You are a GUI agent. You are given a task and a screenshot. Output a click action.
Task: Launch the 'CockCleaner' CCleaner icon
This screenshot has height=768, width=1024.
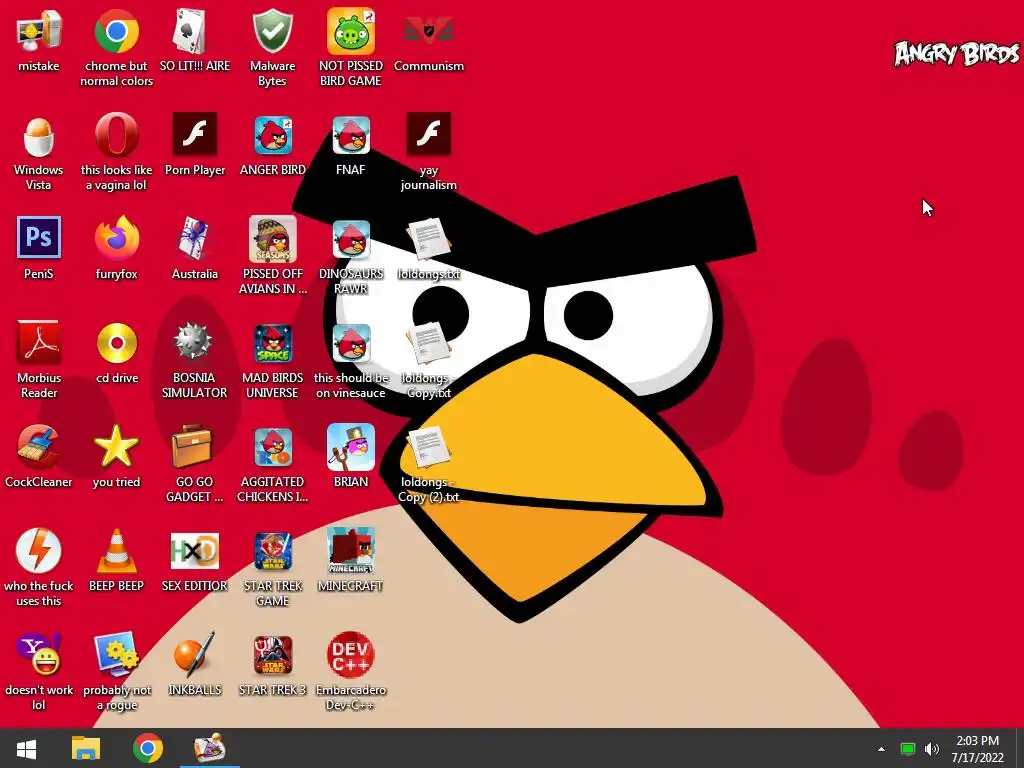tap(39, 447)
